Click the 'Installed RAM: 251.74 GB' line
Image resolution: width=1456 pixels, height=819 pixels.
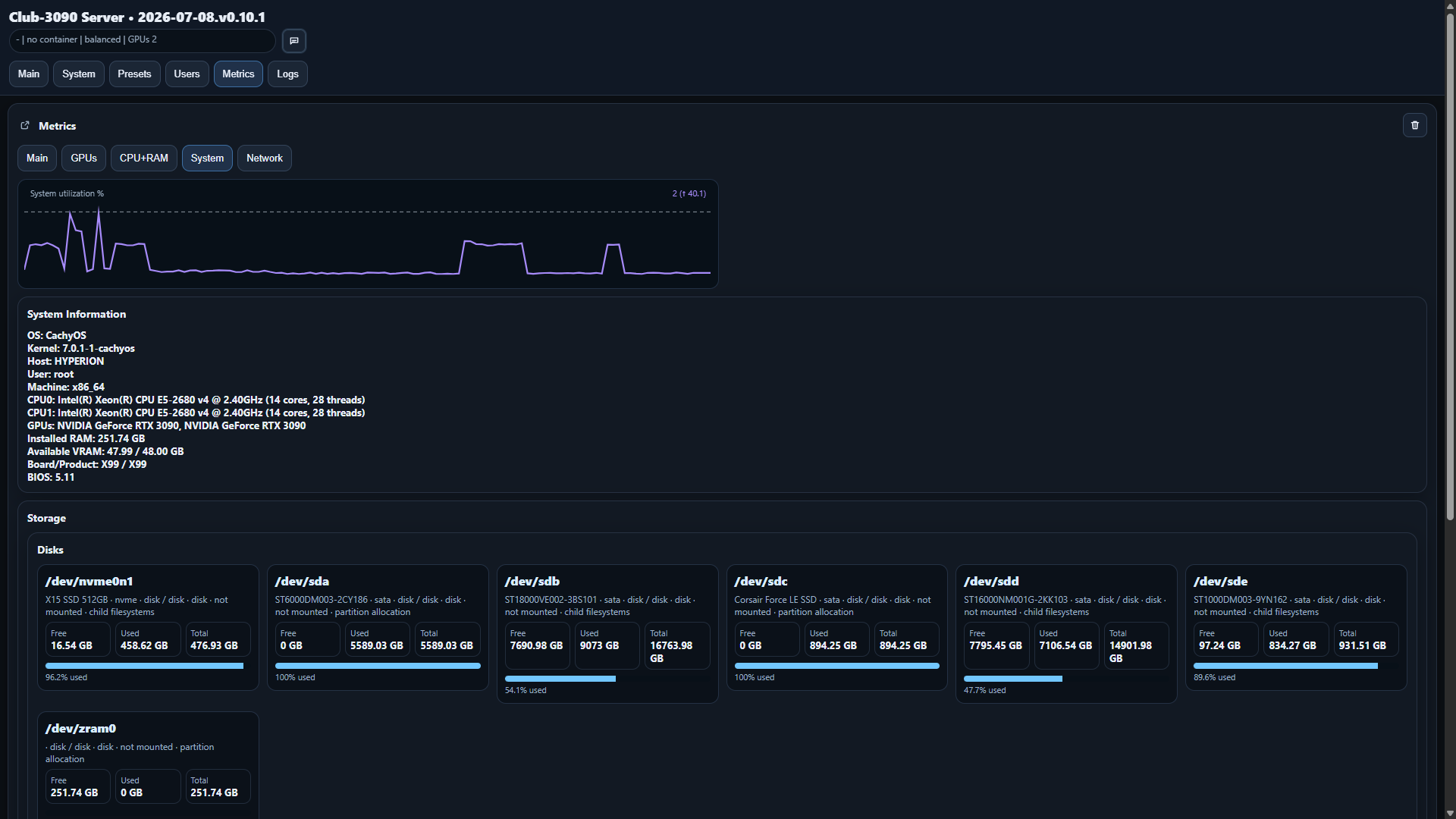point(86,438)
